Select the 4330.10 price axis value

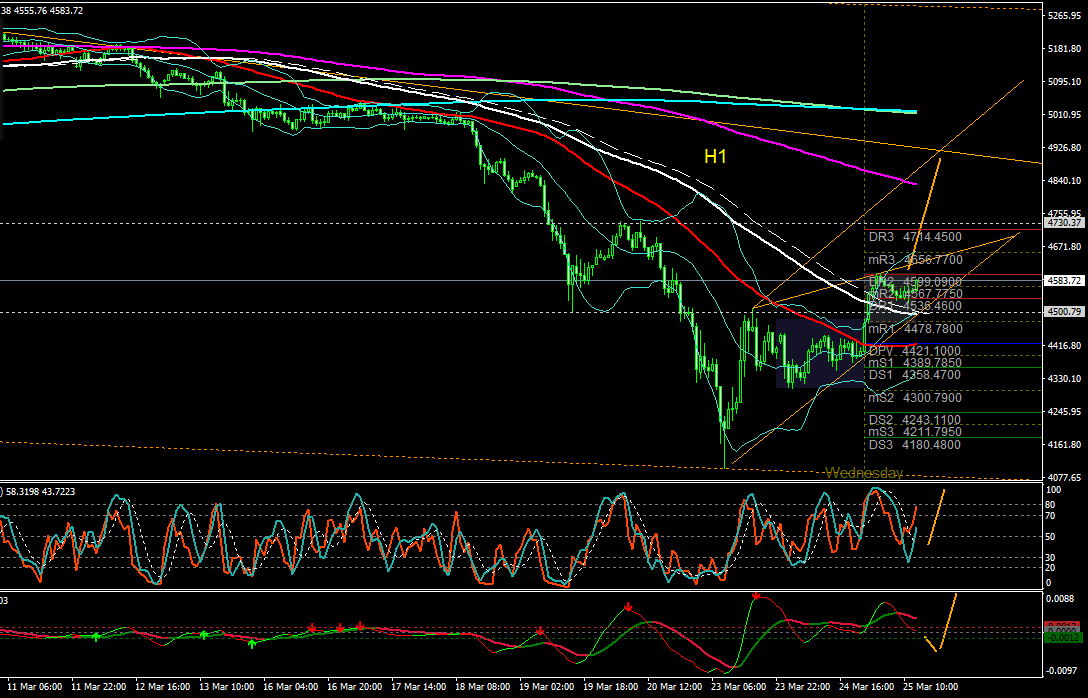tap(1064, 378)
